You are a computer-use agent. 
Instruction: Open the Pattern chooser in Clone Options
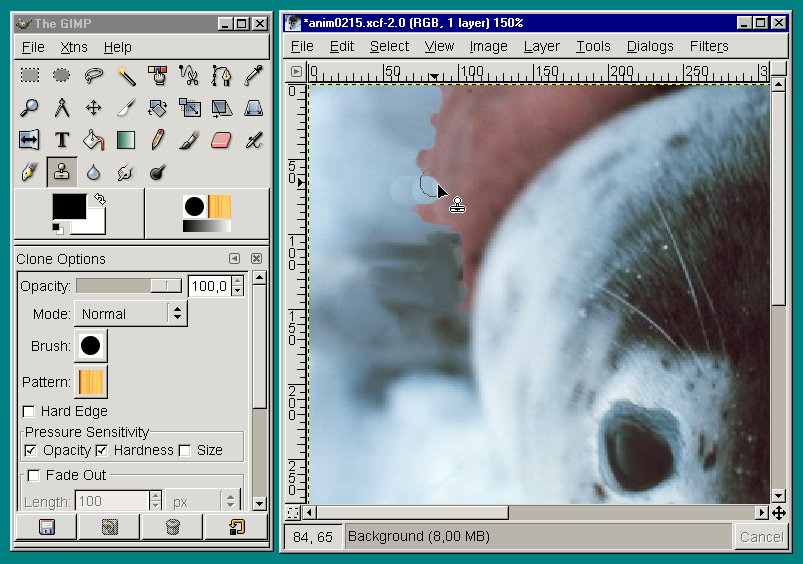pyautogui.click(x=91, y=382)
